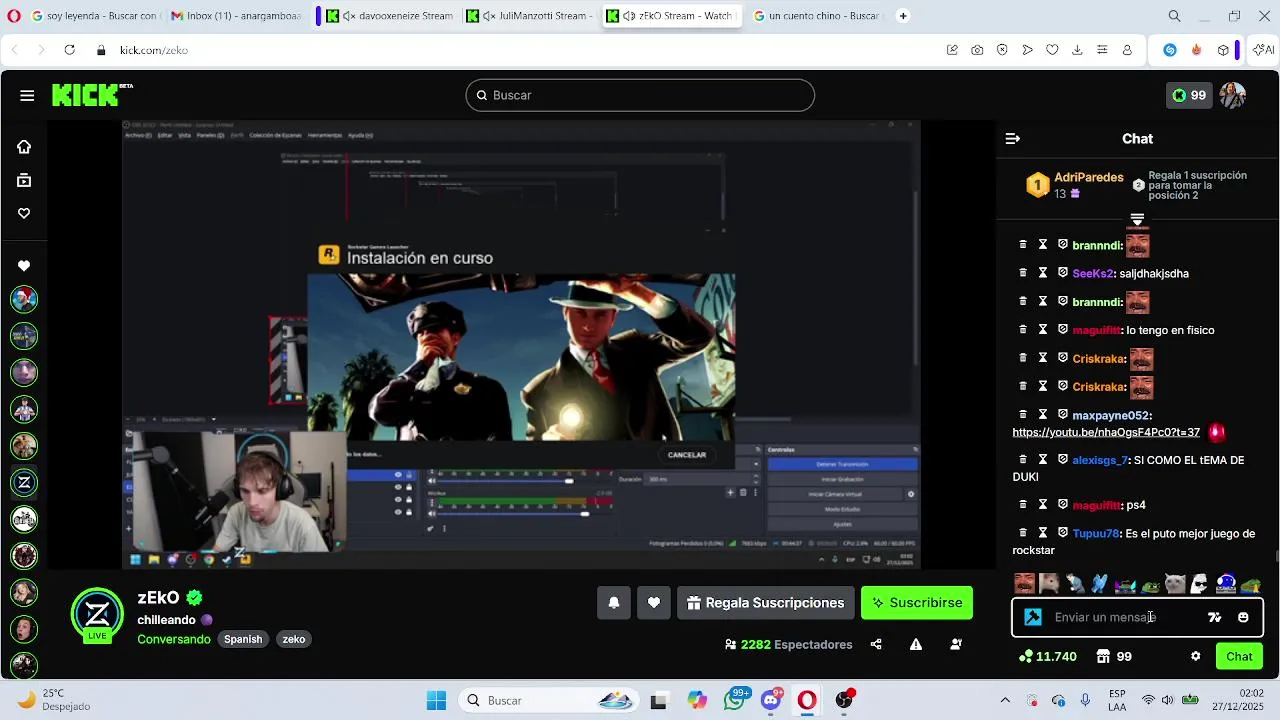Click the KICK logo
The height and width of the screenshot is (720, 1280).
tap(91, 95)
